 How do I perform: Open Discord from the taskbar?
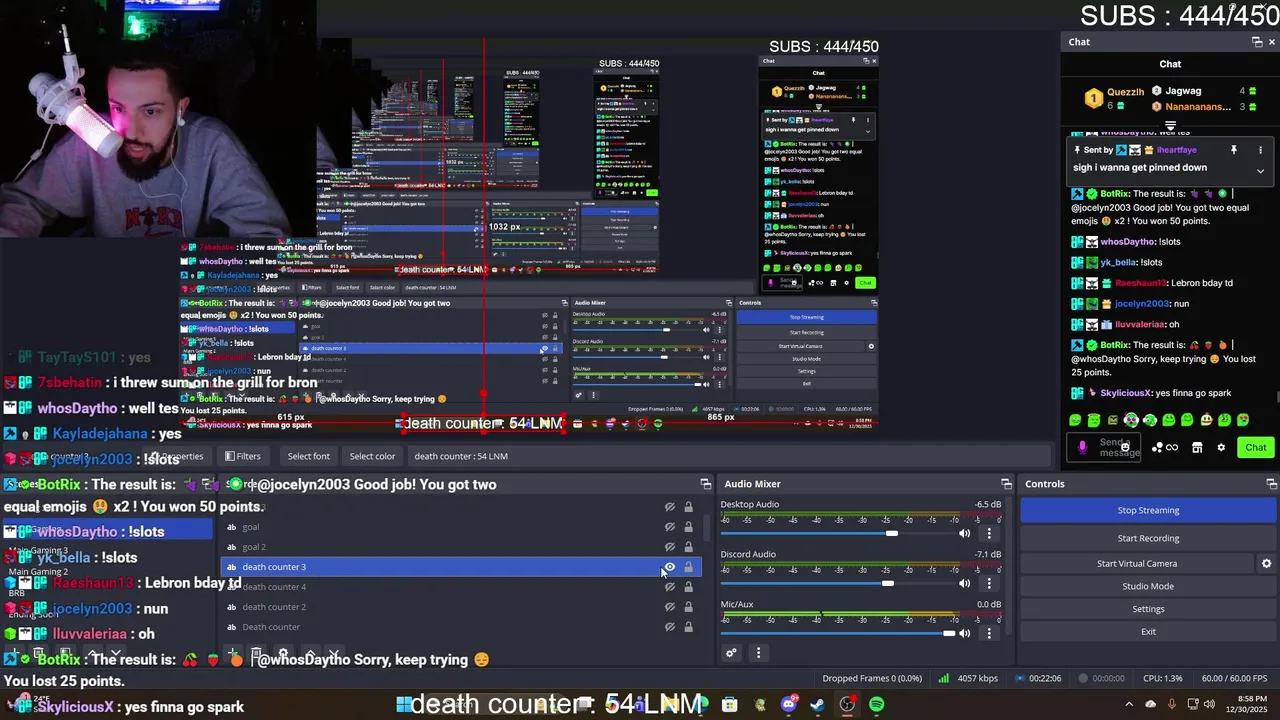click(789, 705)
